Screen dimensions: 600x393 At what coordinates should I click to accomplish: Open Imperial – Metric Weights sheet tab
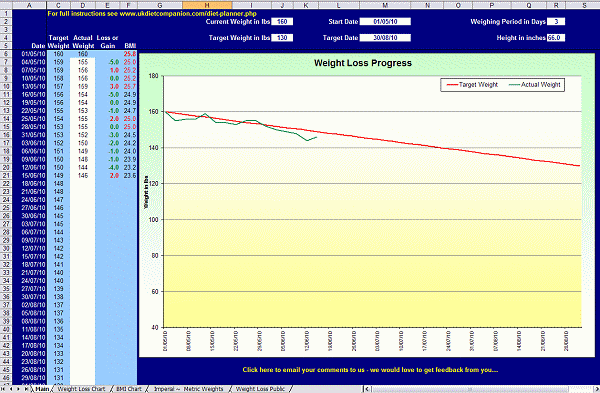188,389
